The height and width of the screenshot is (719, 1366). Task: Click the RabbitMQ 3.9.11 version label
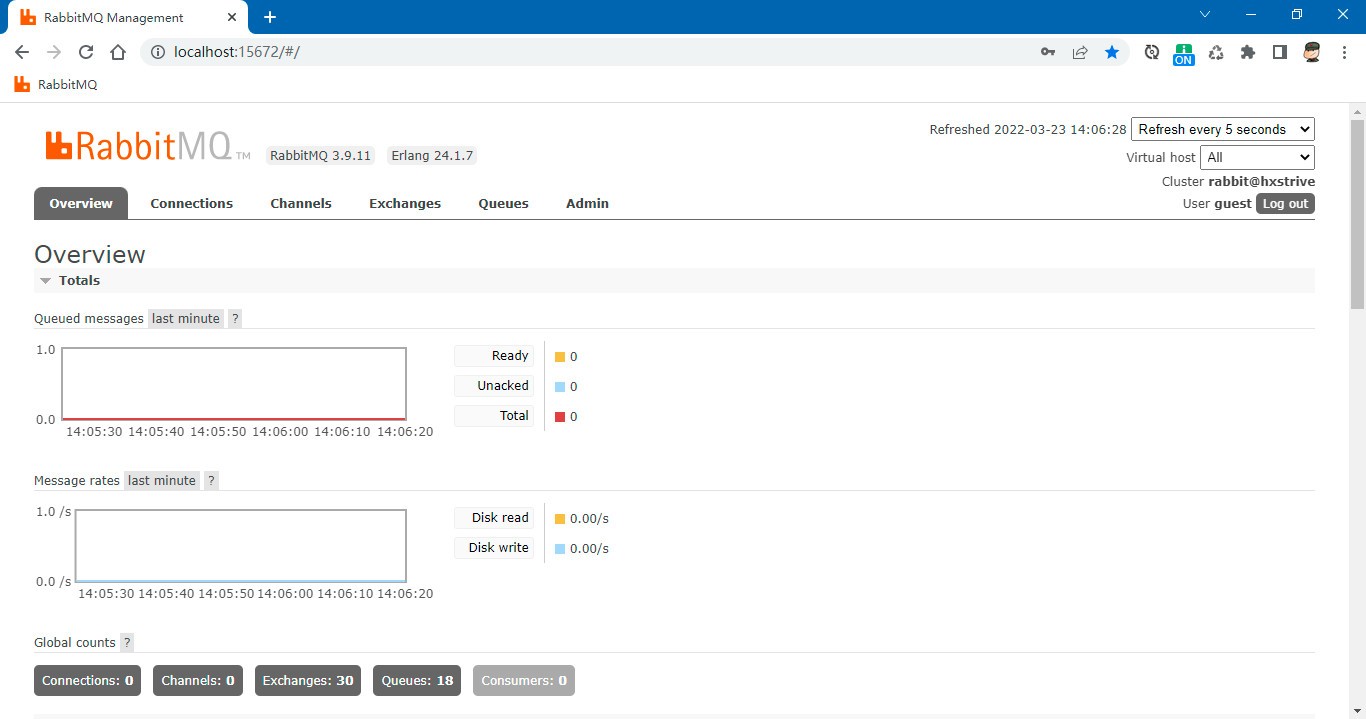(x=321, y=156)
